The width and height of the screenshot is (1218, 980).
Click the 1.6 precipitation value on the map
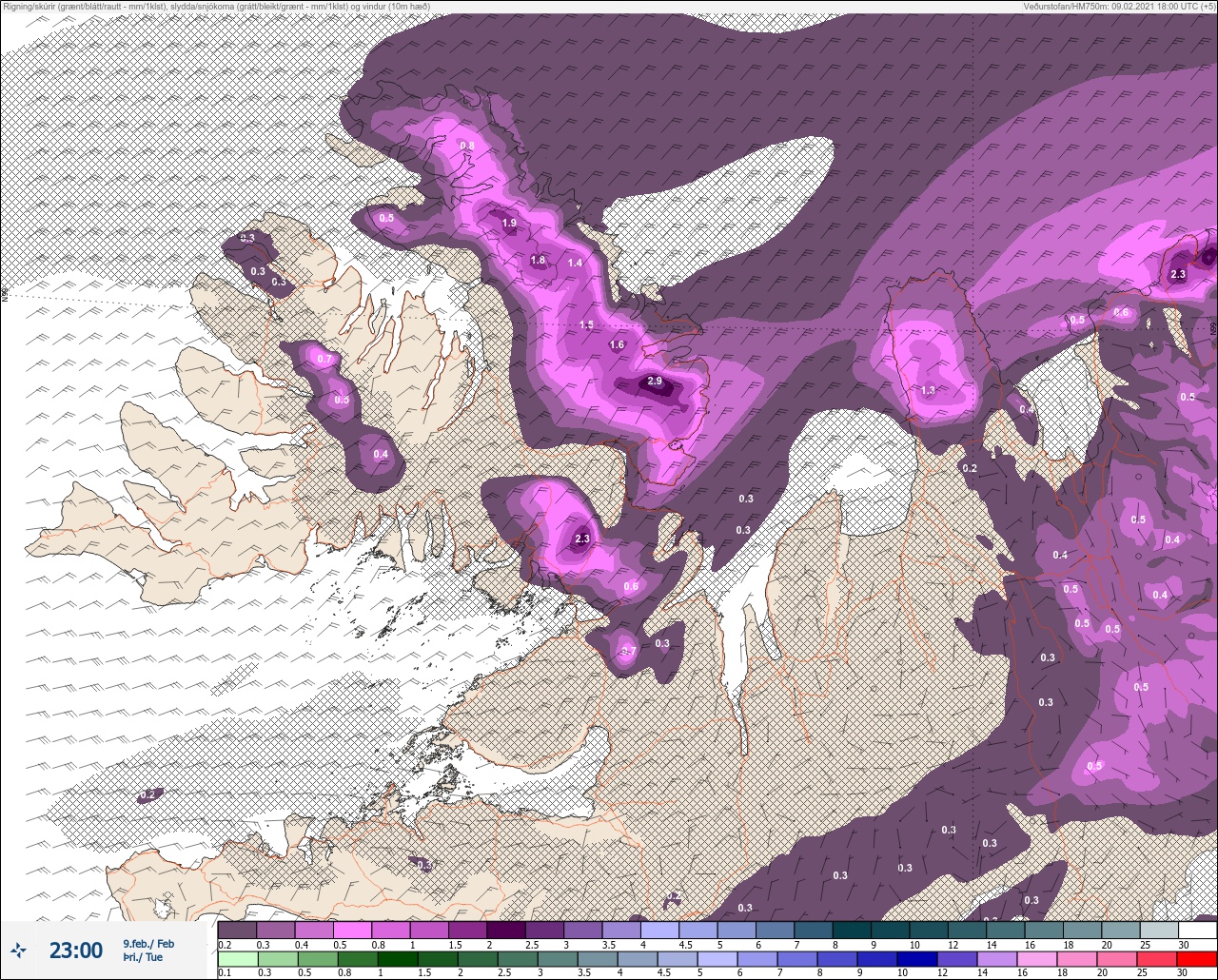[617, 345]
